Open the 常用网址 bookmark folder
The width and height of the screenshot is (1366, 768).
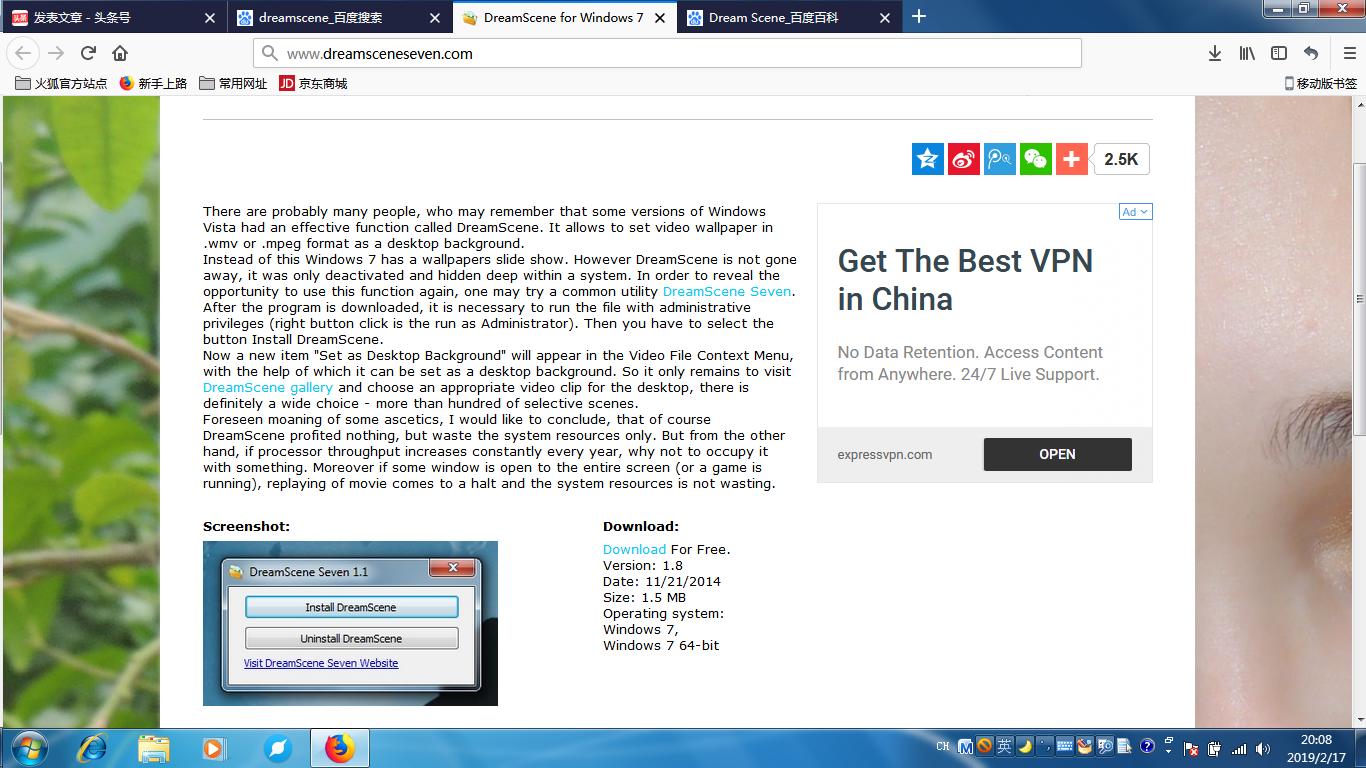pyautogui.click(x=233, y=83)
